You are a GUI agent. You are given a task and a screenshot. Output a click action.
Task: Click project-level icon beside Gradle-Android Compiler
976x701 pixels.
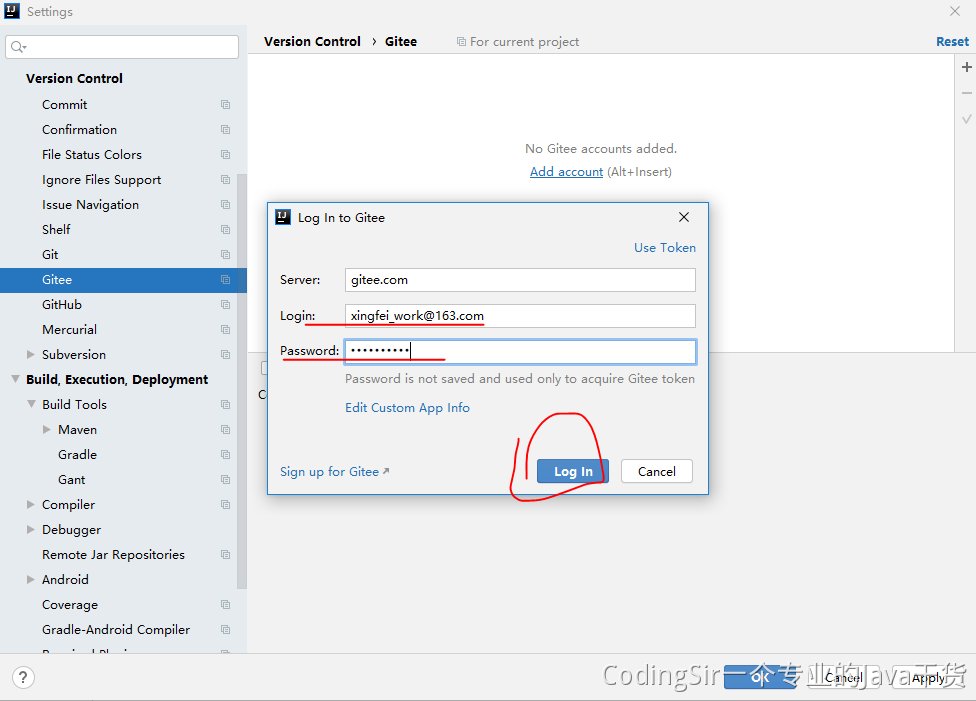pyautogui.click(x=225, y=629)
